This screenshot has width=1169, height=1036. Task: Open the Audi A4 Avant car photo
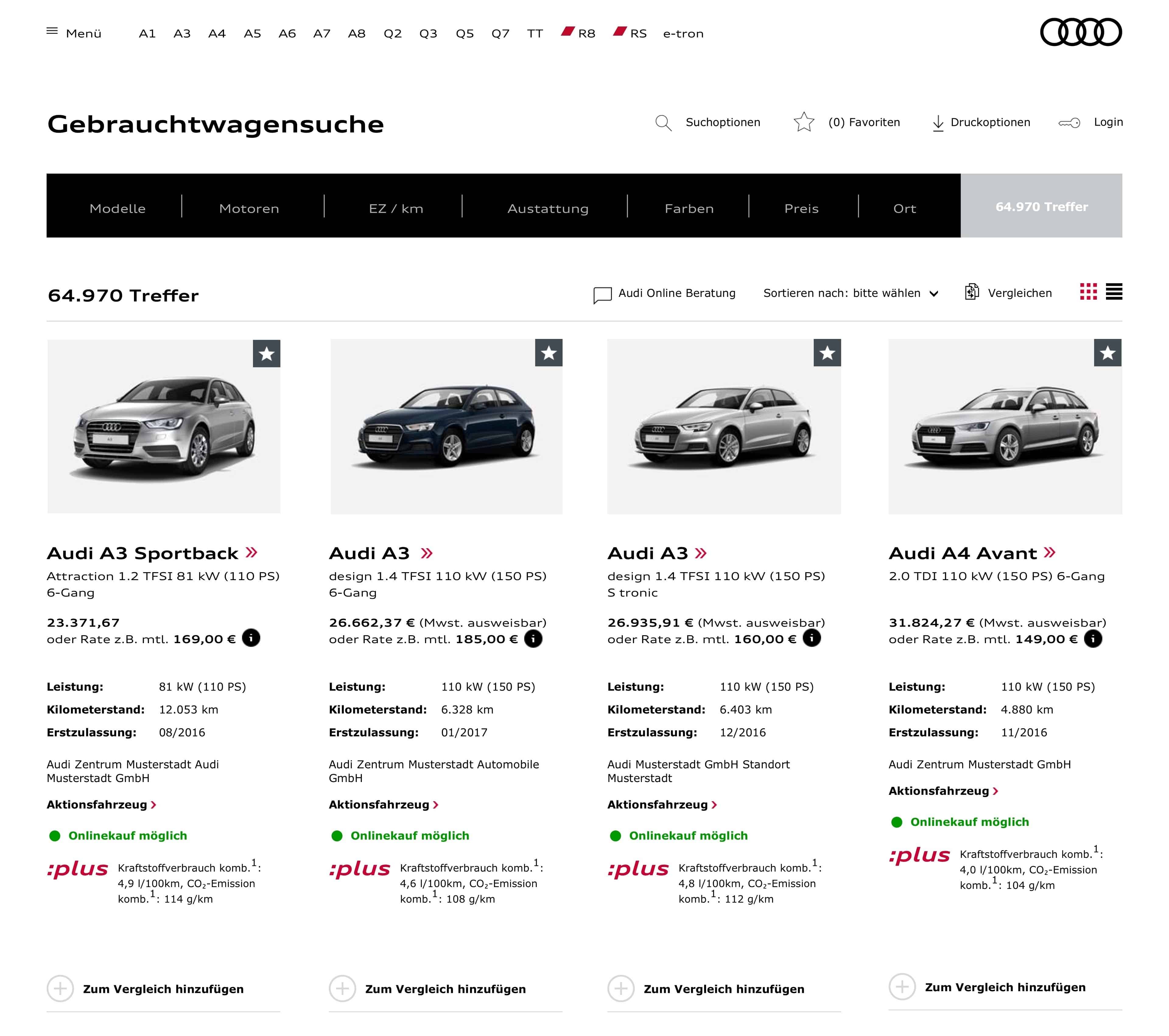coord(1005,426)
